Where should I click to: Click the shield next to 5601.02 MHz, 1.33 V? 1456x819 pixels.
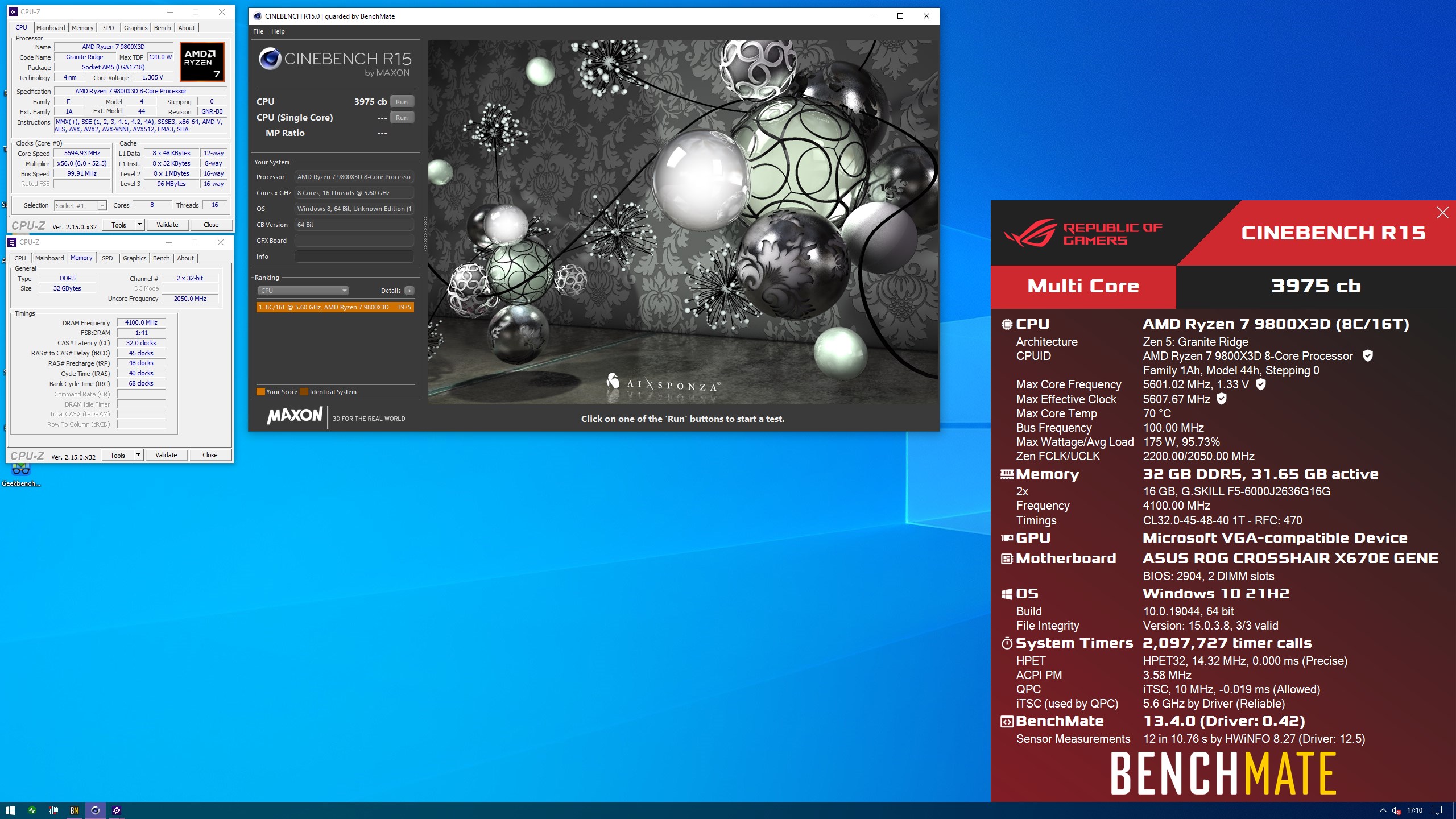coord(1261,384)
